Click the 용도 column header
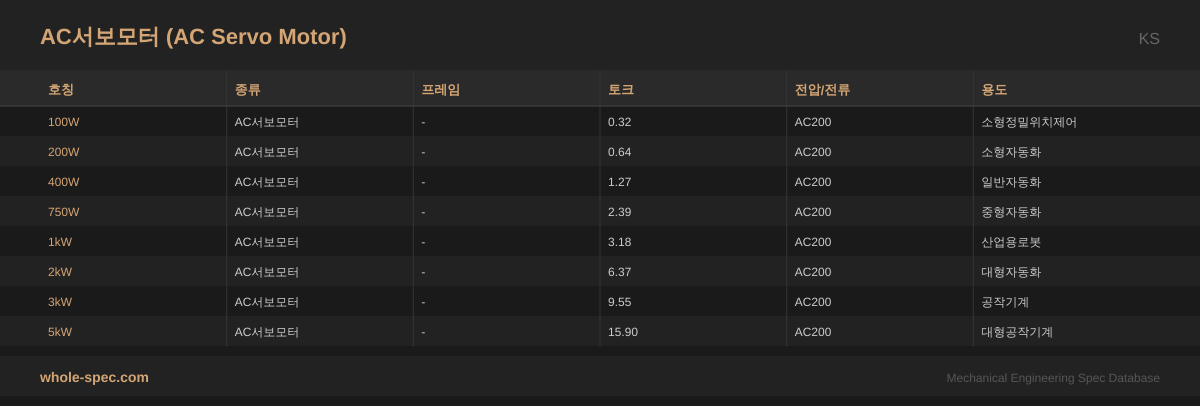This screenshot has width=1200, height=406. tap(994, 89)
